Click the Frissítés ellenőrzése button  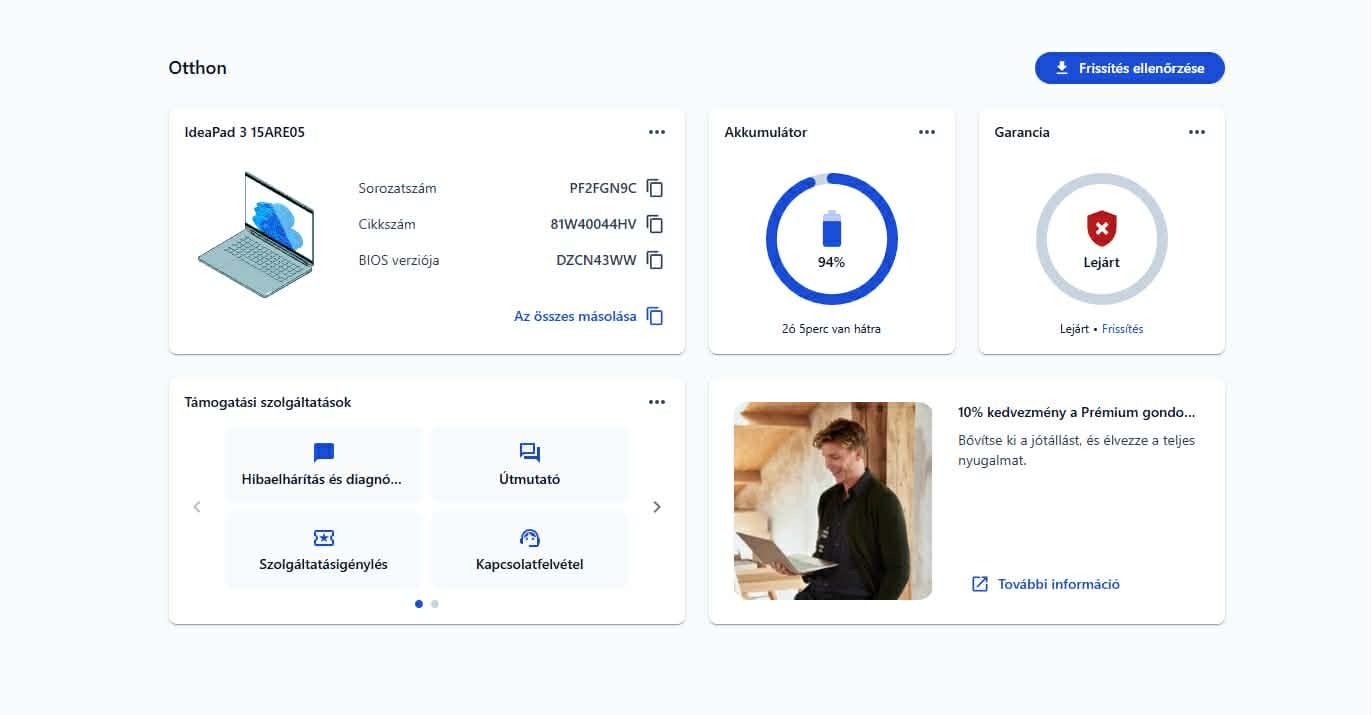pyautogui.click(x=1129, y=68)
